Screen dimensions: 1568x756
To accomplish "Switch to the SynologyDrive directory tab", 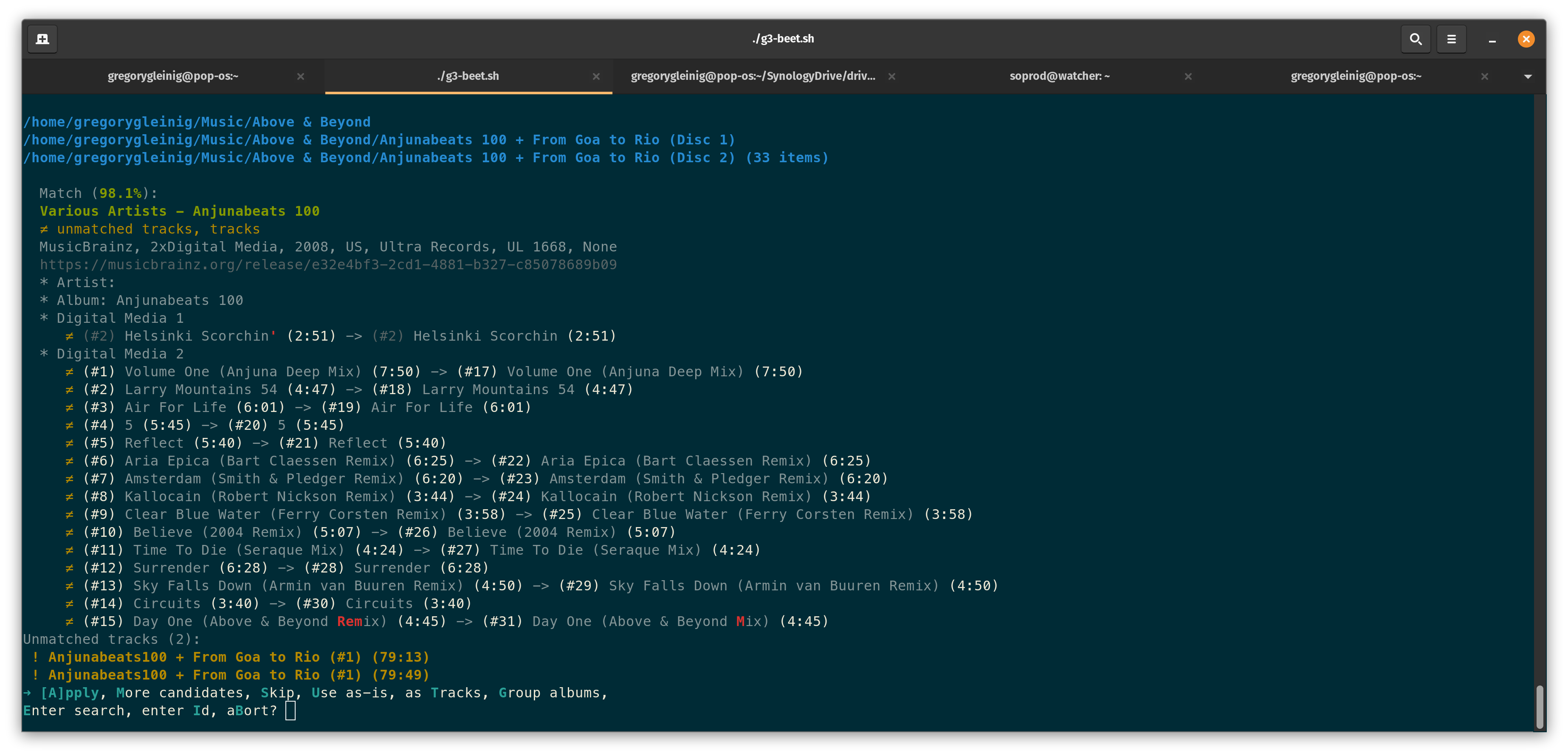I will [752, 76].
